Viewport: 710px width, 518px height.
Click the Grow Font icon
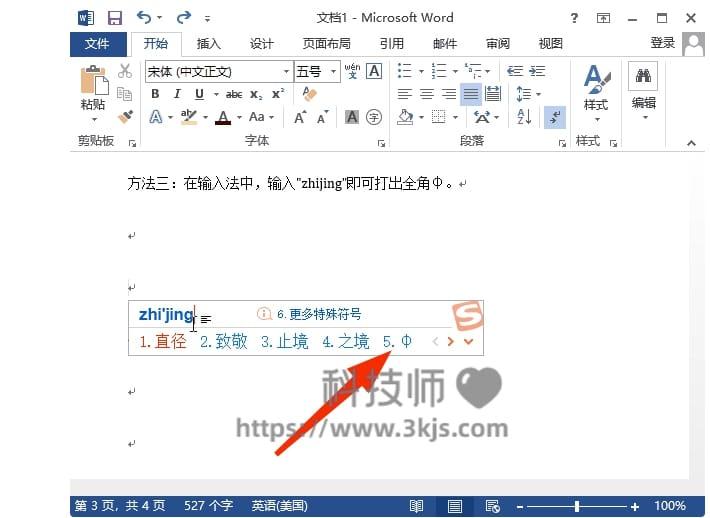300,118
